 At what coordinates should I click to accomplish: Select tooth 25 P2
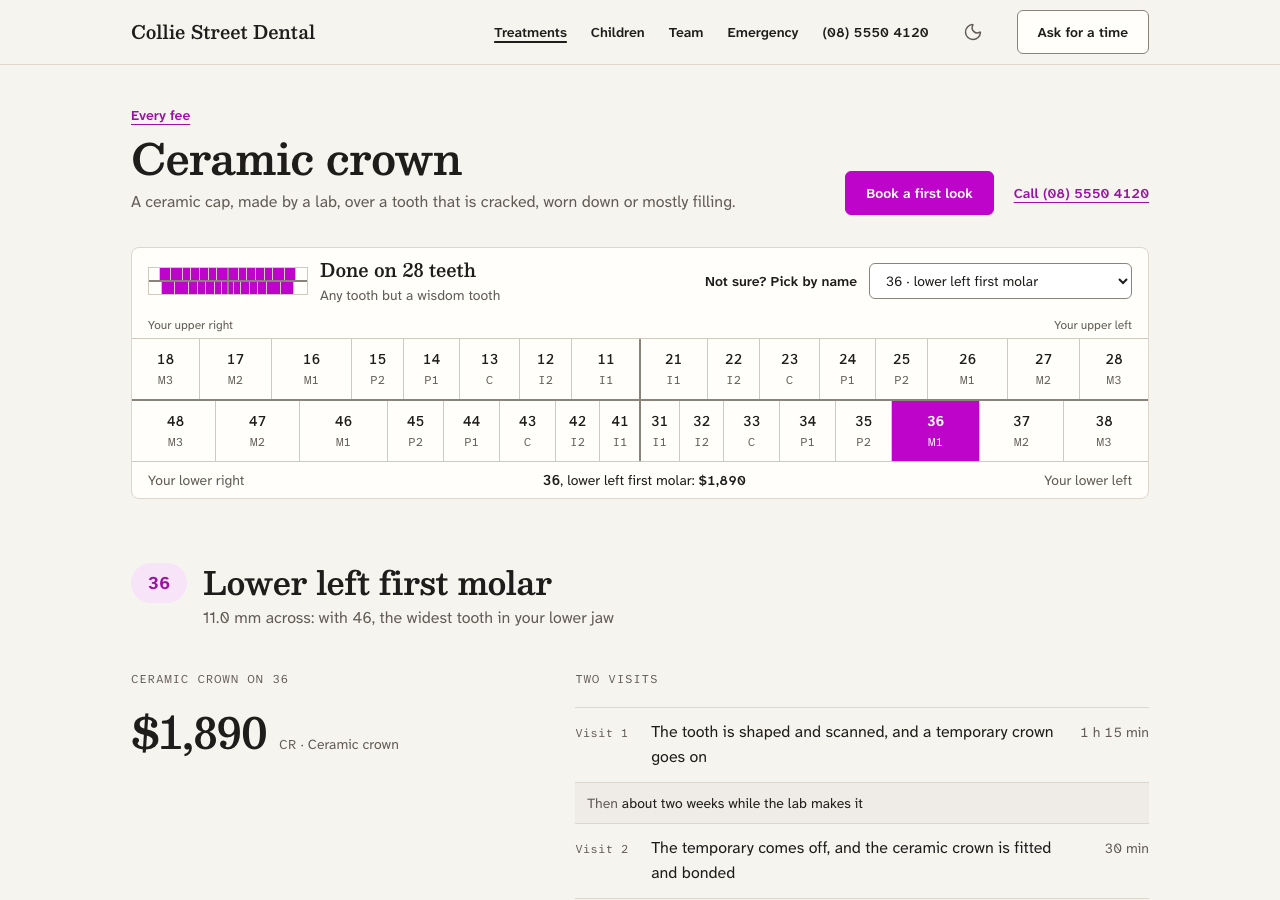[x=901, y=369]
